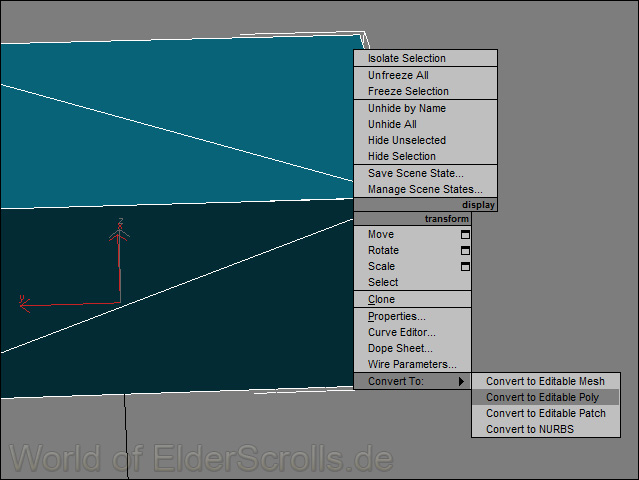Click Isolate Selection in context menu

pyautogui.click(x=407, y=58)
